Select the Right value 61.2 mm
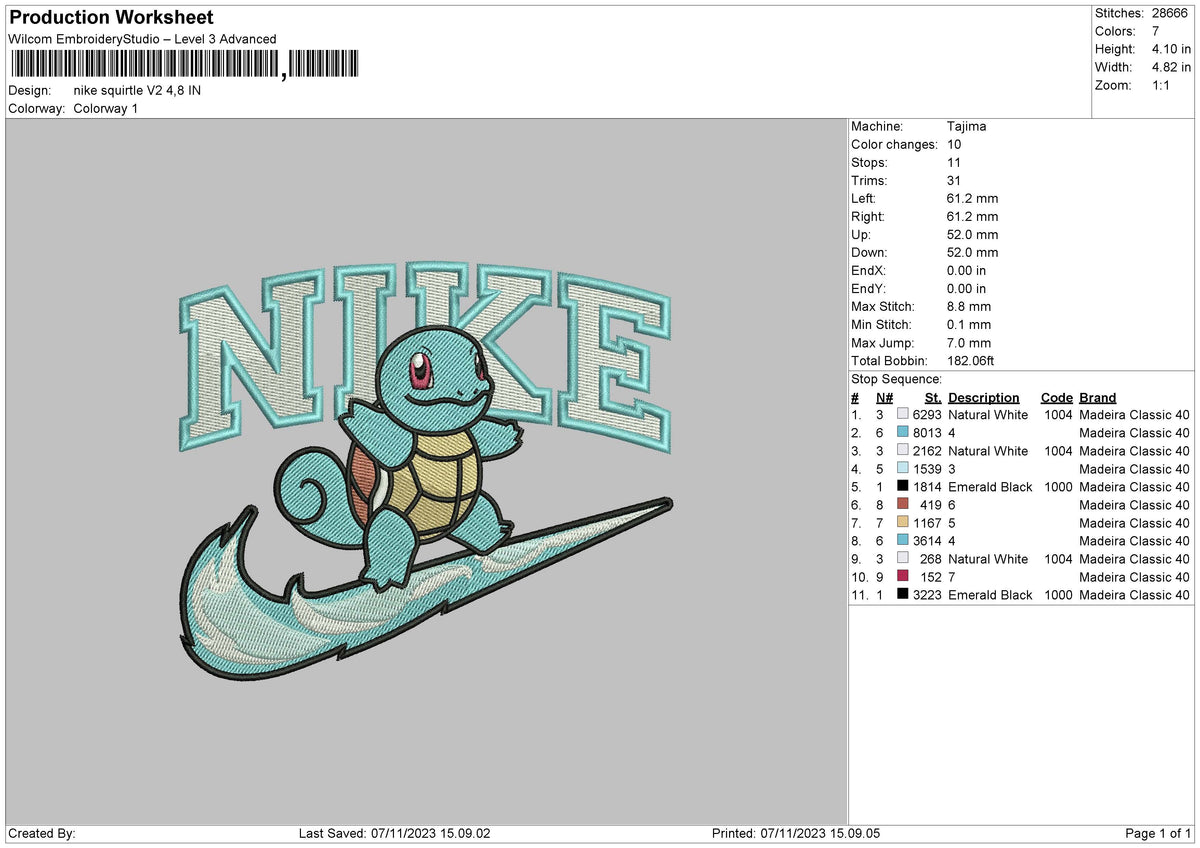1200x848 pixels. tap(972, 216)
